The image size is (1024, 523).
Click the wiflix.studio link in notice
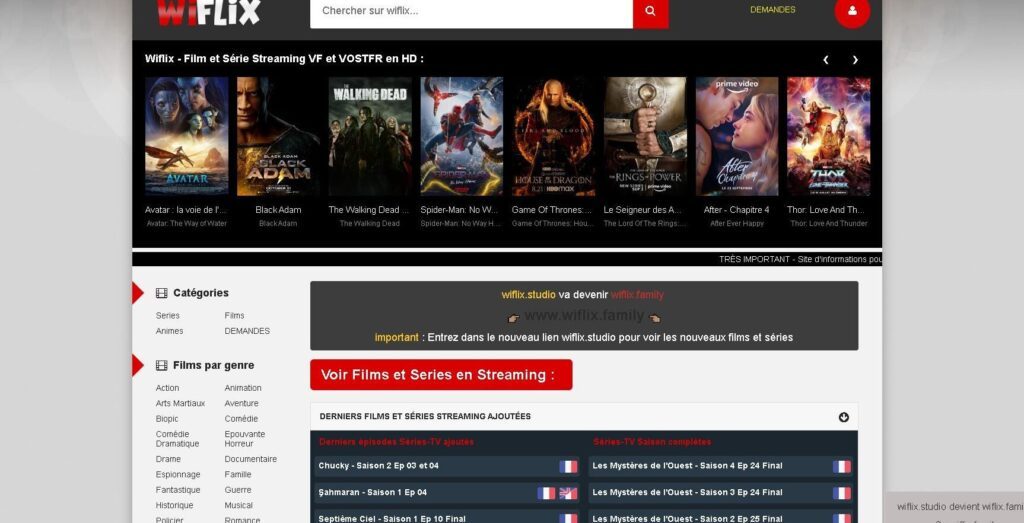tap(528, 295)
